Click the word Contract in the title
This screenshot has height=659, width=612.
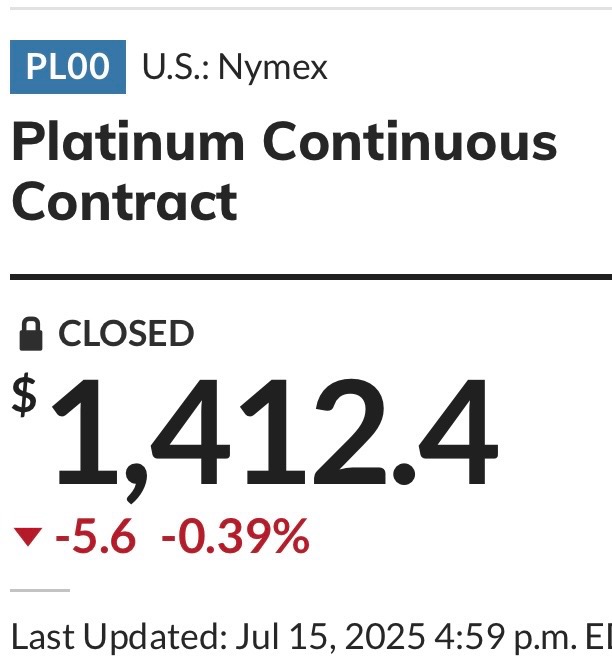(x=125, y=203)
